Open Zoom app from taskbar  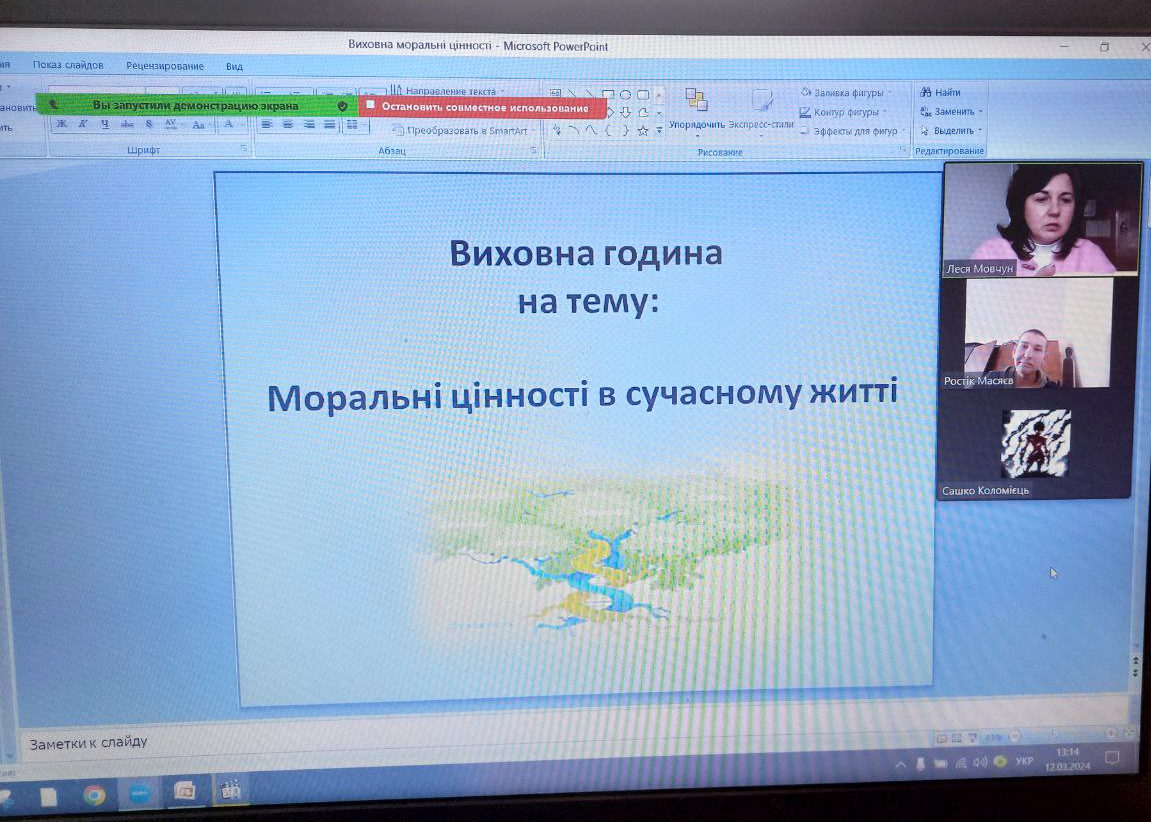tap(139, 793)
